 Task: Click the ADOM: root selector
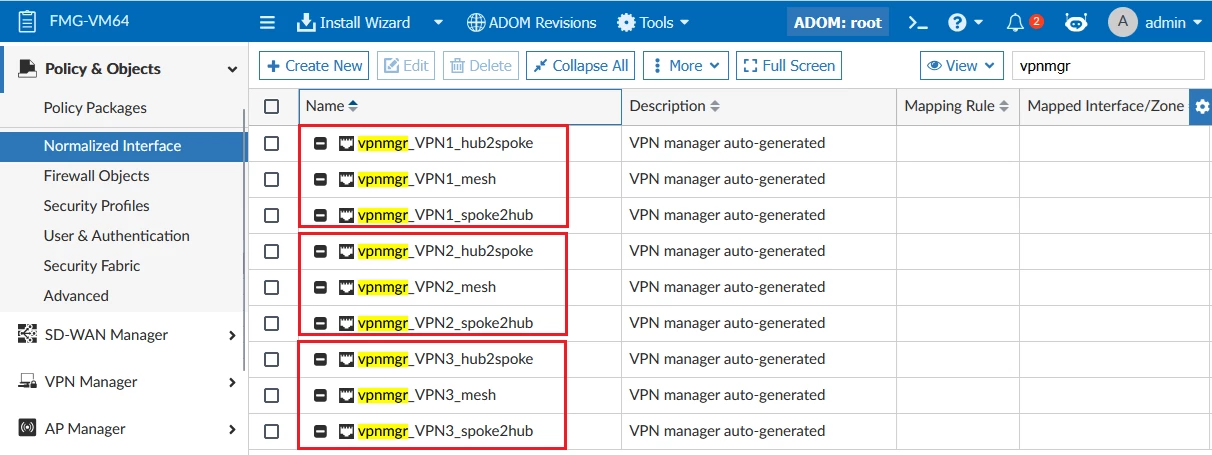tap(838, 22)
